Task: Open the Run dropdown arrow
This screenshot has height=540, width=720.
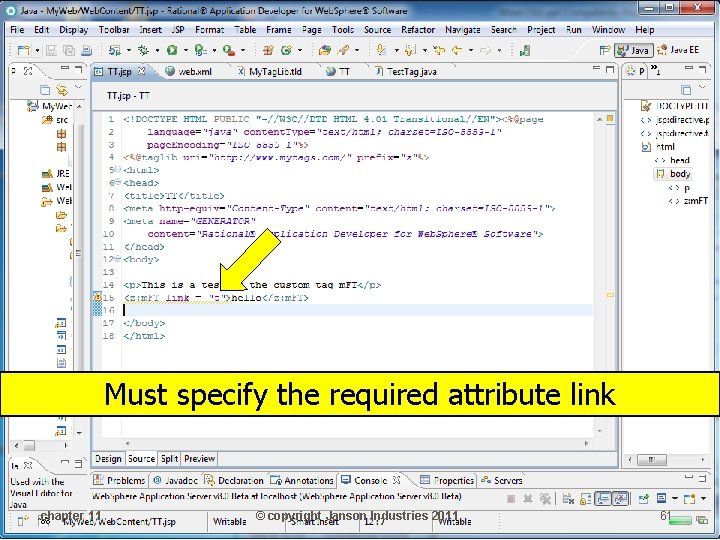Action: point(186,50)
